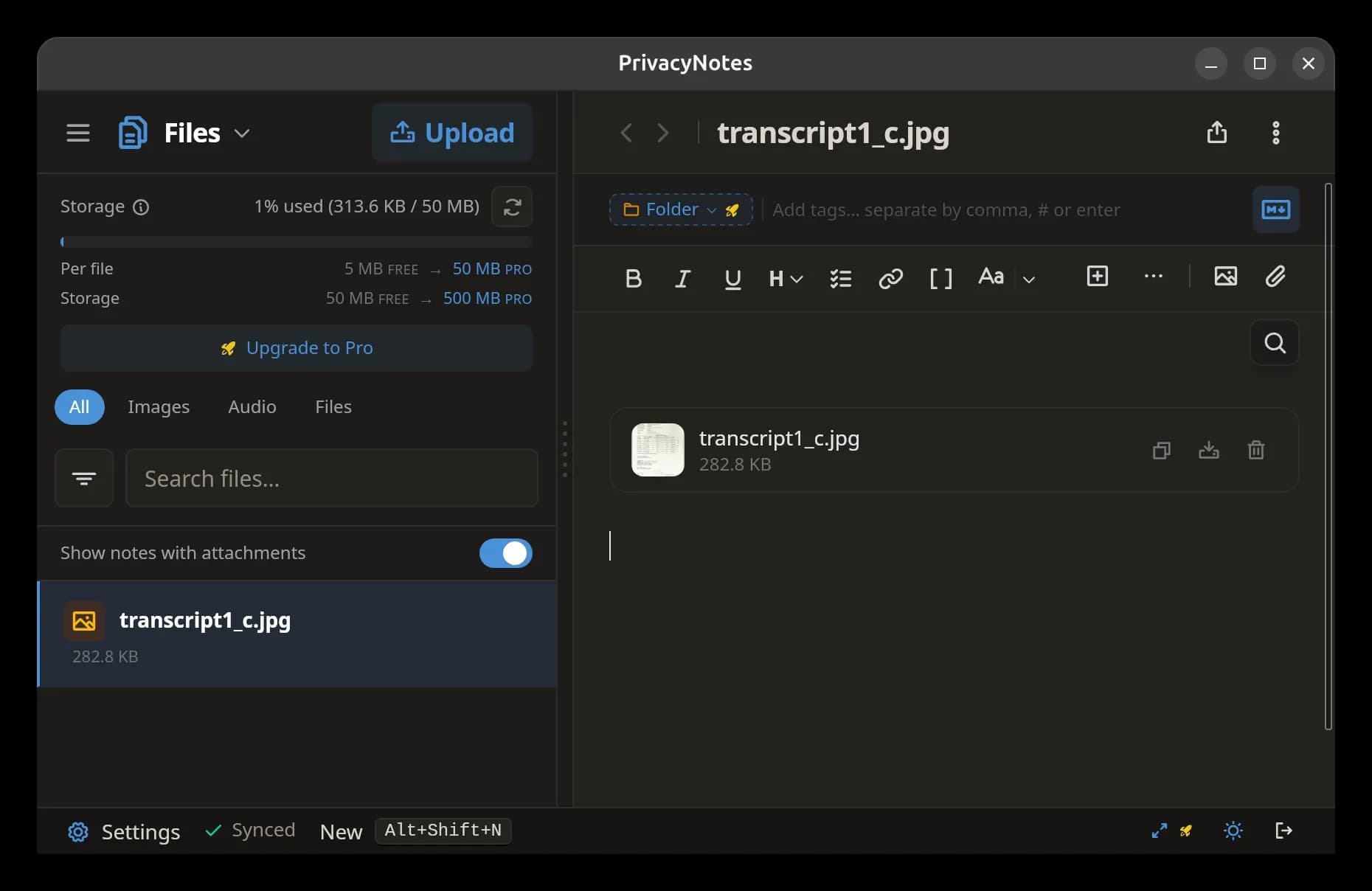Viewport: 1372px width, 891px height.
Task: Open the note's three-dot options menu
Action: click(1276, 133)
